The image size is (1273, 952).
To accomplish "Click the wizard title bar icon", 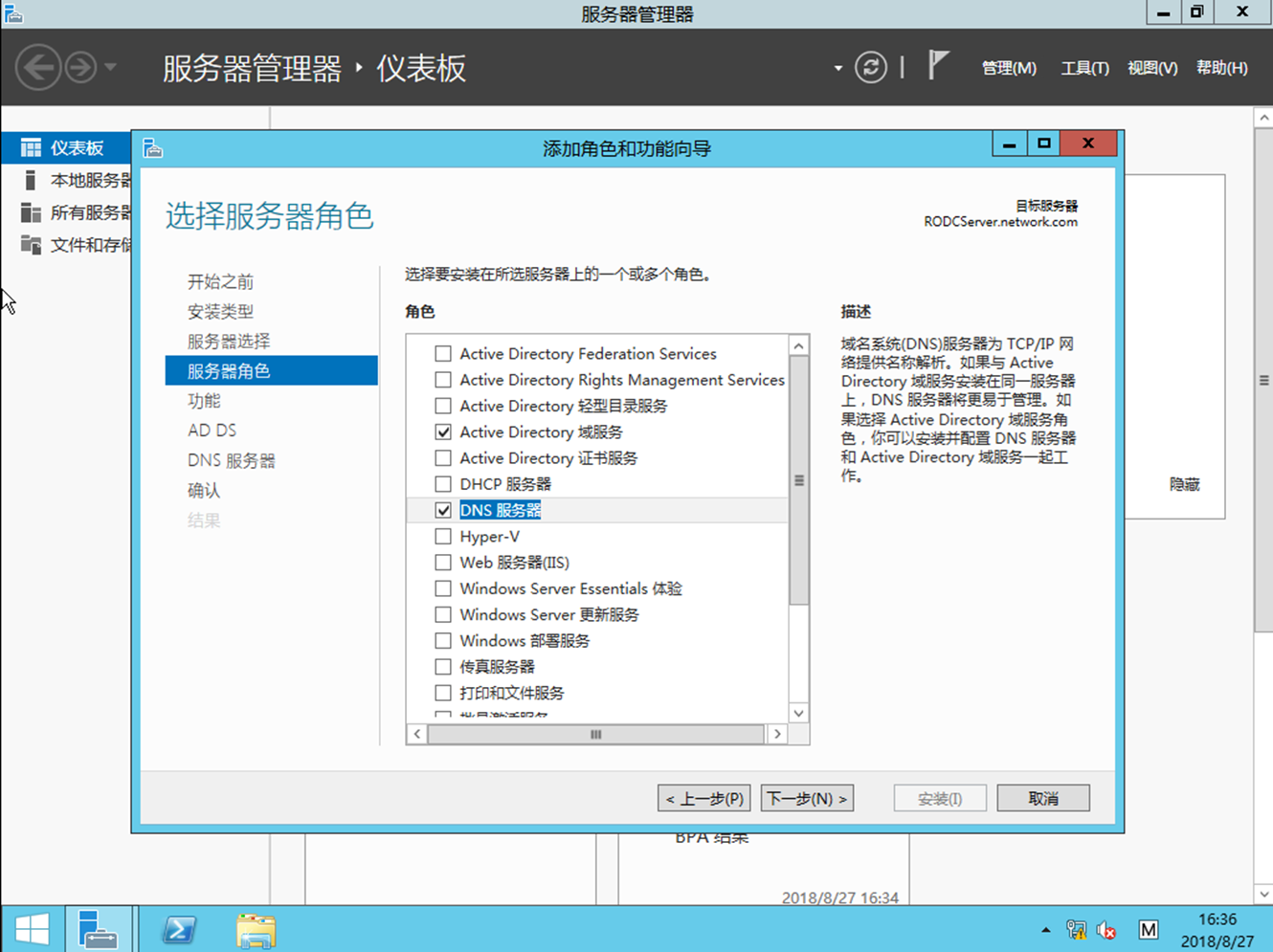I will pos(152,148).
